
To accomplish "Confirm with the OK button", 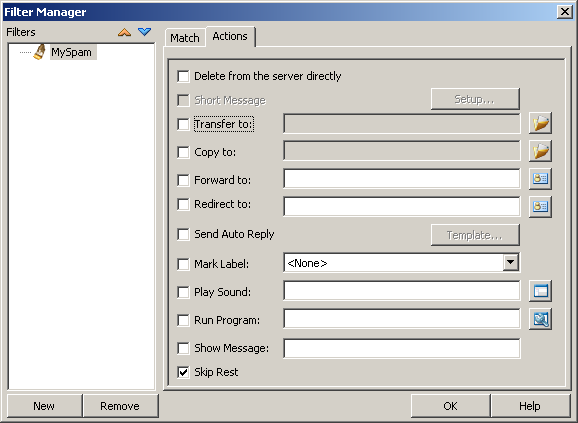I will click(450, 406).
